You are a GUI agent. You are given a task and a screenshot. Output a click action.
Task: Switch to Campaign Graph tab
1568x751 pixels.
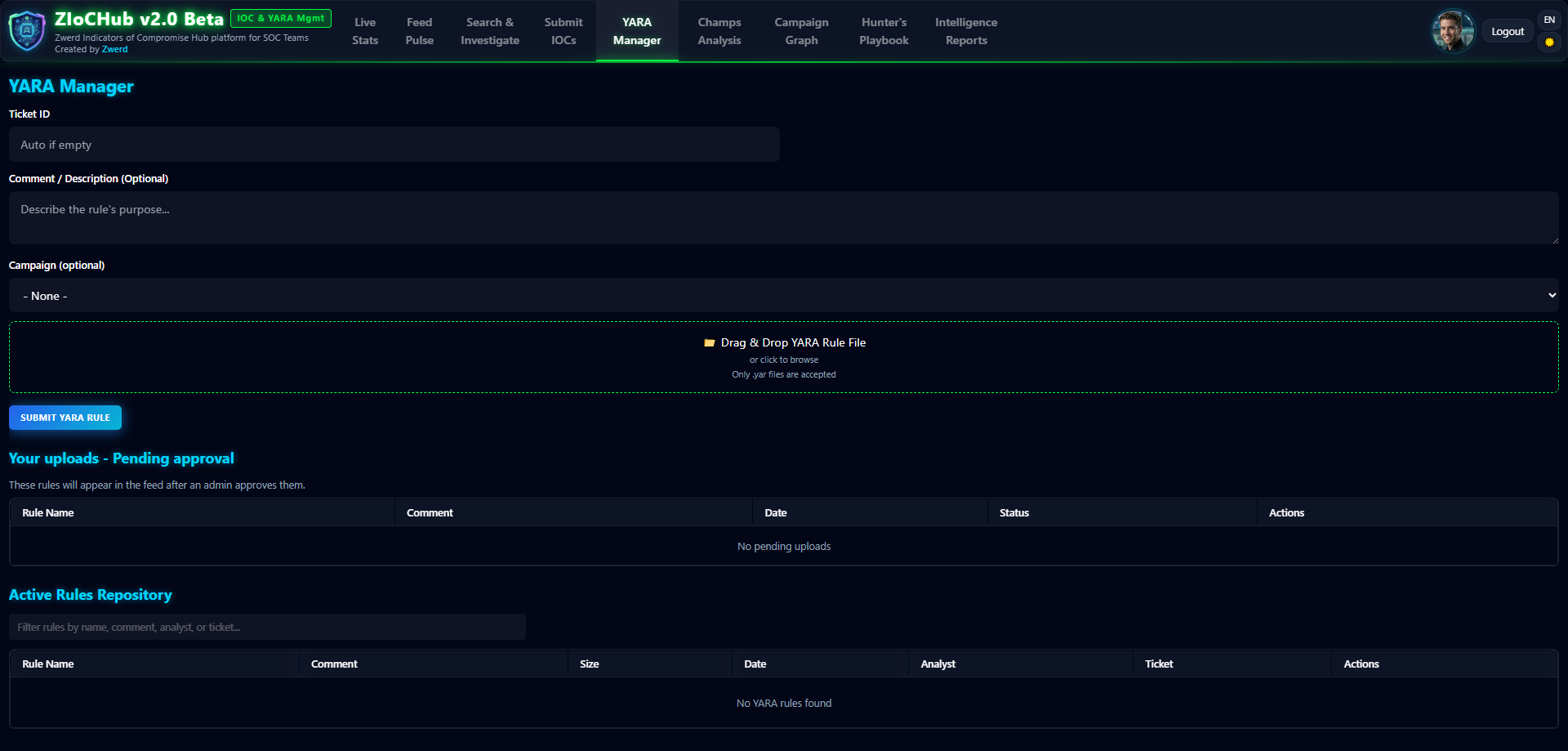[x=801, y=31]
